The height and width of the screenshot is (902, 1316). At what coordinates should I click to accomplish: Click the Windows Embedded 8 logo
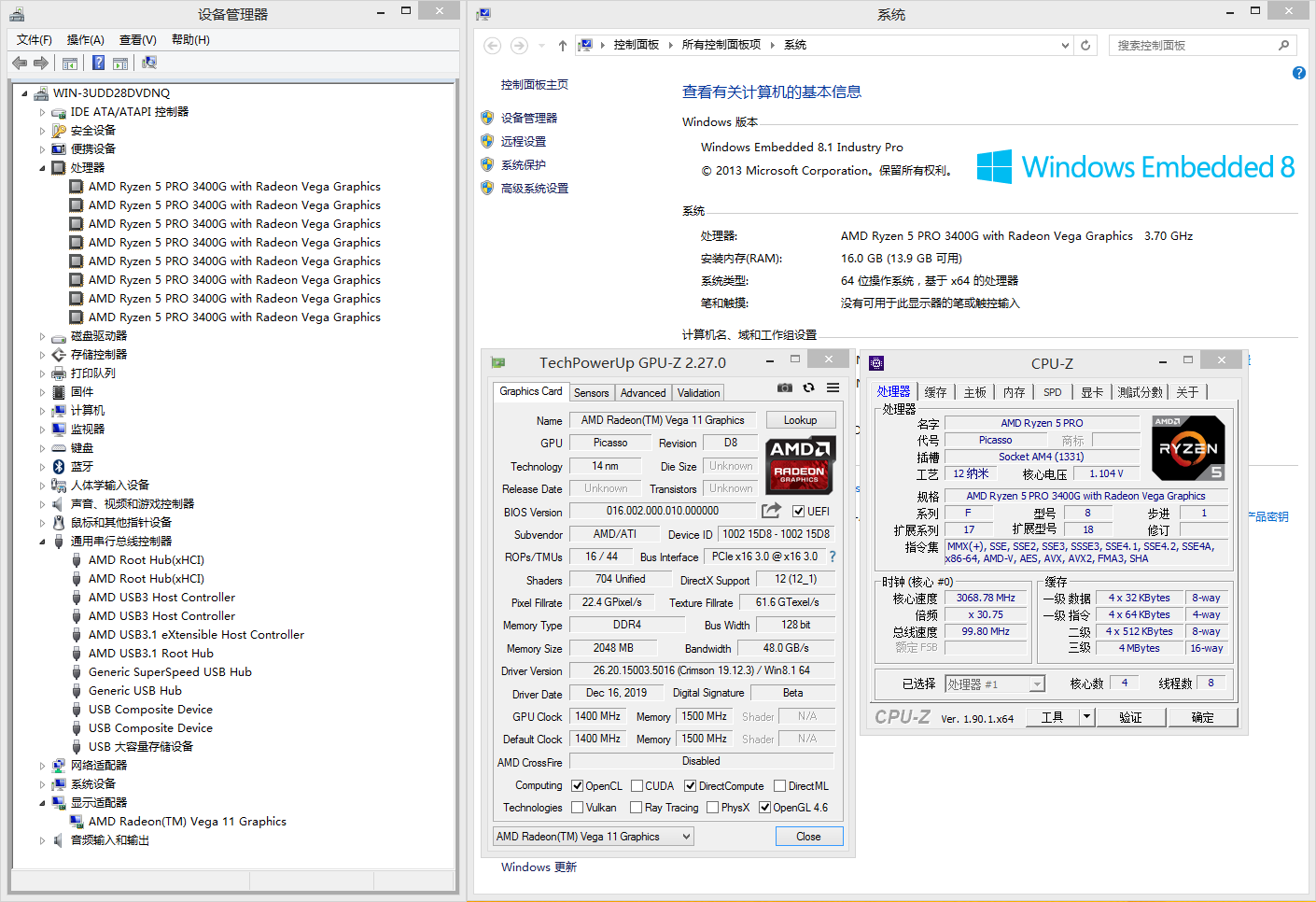[x=1136, y=167]
